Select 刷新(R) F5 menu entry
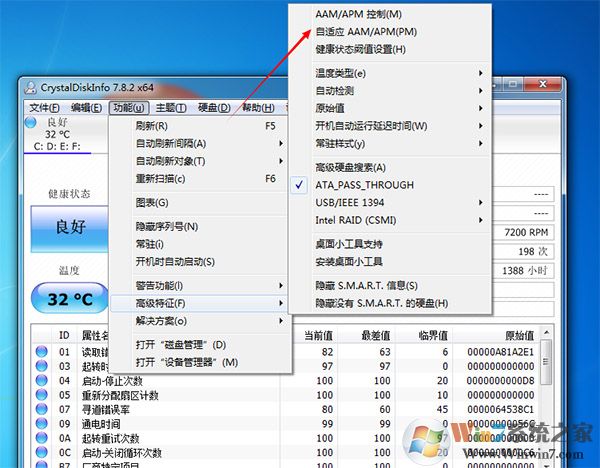Viewport: 600px width, 468px height. [198, 126]
